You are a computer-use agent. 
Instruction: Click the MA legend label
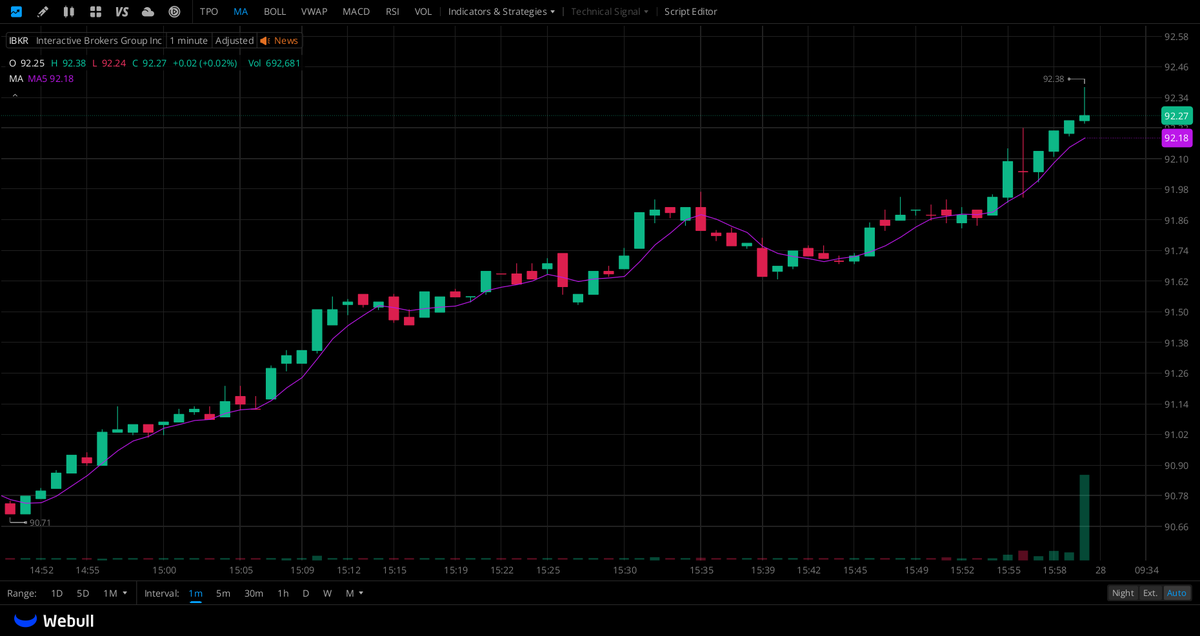(16, 78)
